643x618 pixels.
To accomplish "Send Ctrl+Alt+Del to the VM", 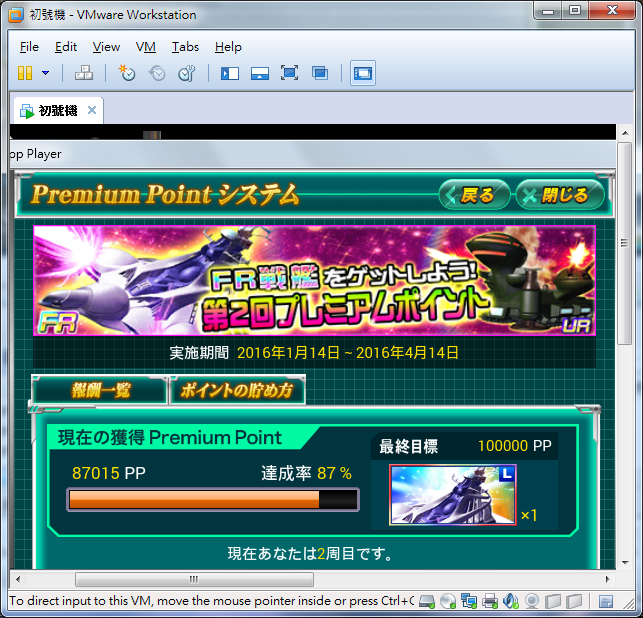I will (84, 73).
